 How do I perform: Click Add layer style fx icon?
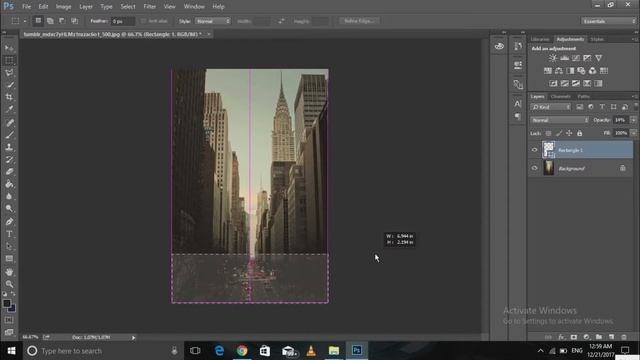[x=562, y=337]
